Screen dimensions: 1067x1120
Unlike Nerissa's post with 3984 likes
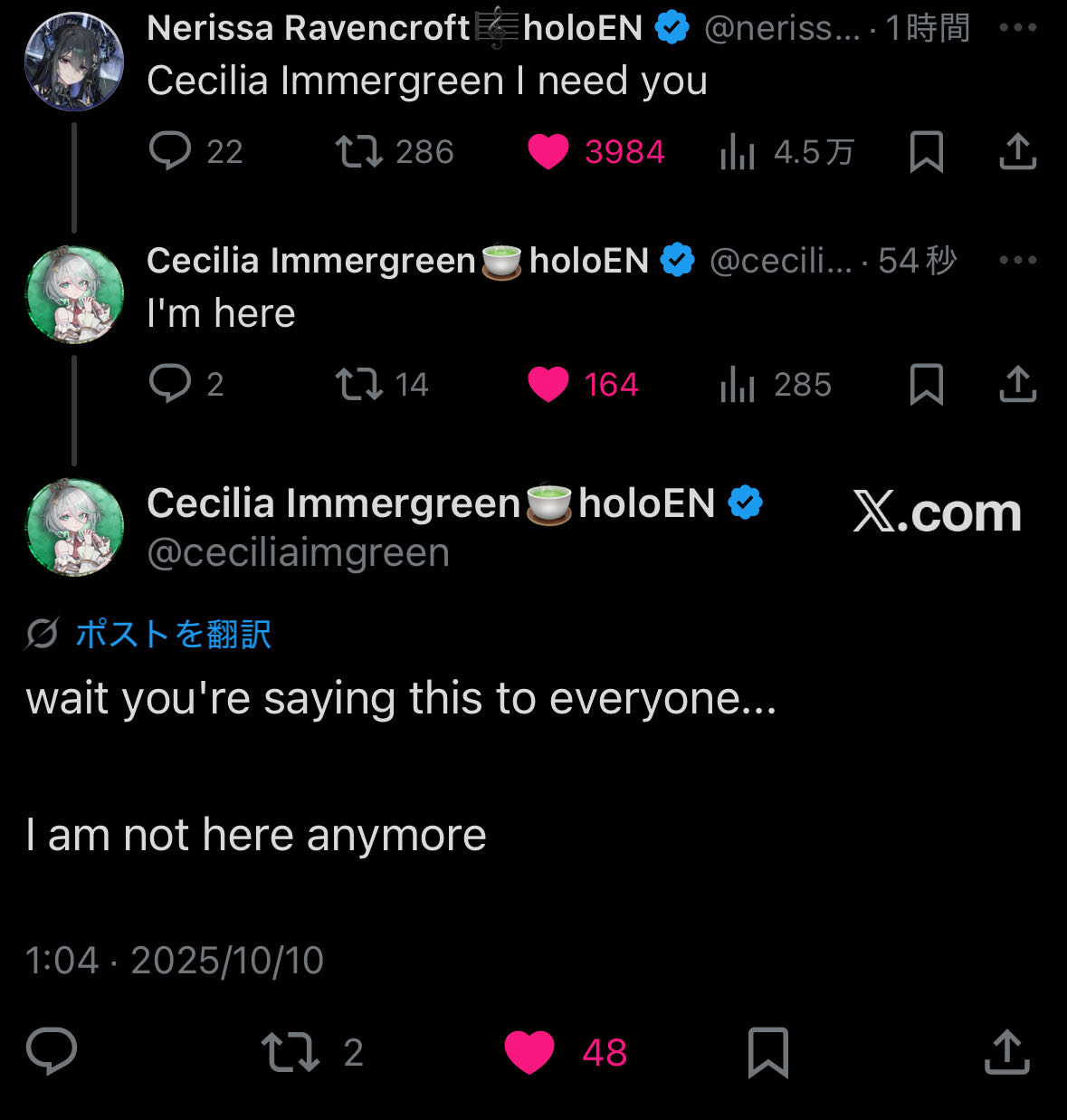tap(548, 151)
